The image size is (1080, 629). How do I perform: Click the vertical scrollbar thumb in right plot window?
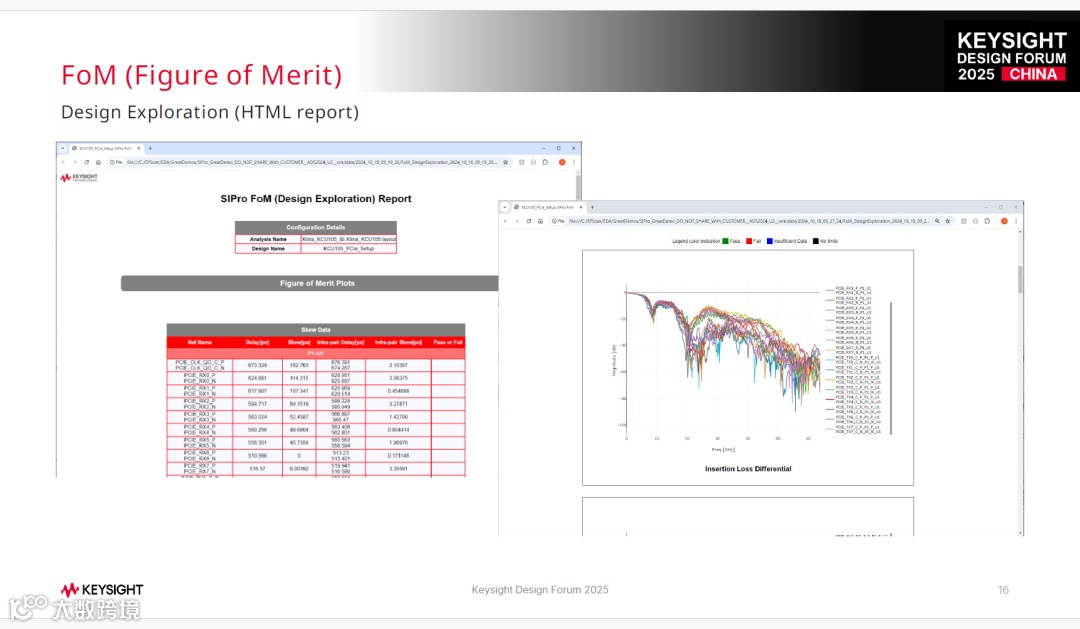click(1020, 280)
